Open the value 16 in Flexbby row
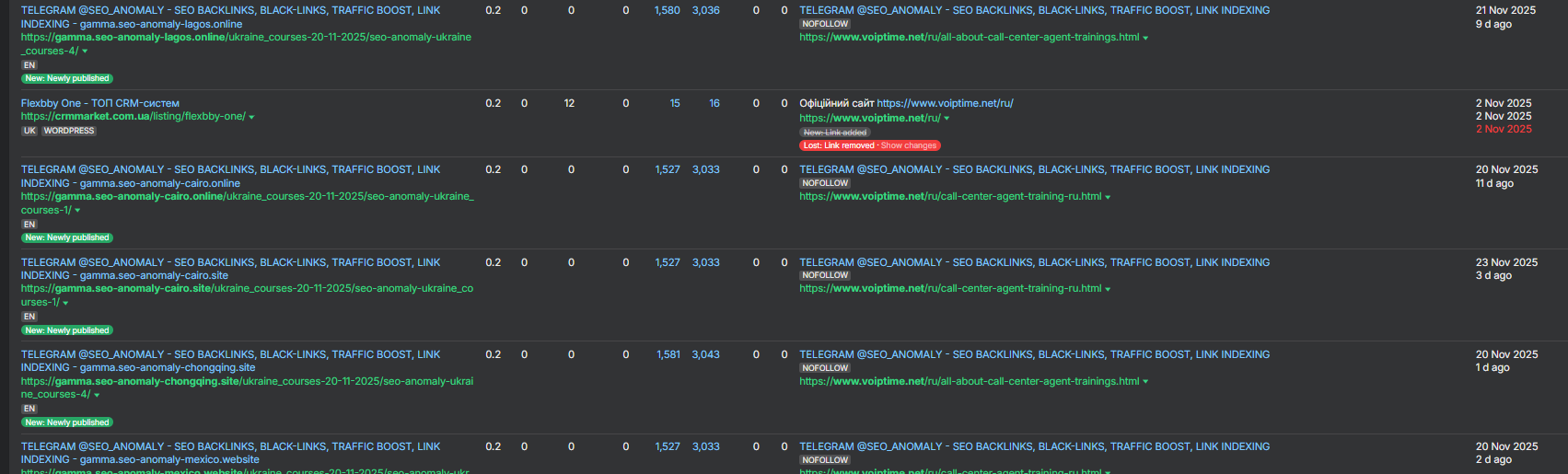The image size is (1568, 474). click(x=714, y=103)
